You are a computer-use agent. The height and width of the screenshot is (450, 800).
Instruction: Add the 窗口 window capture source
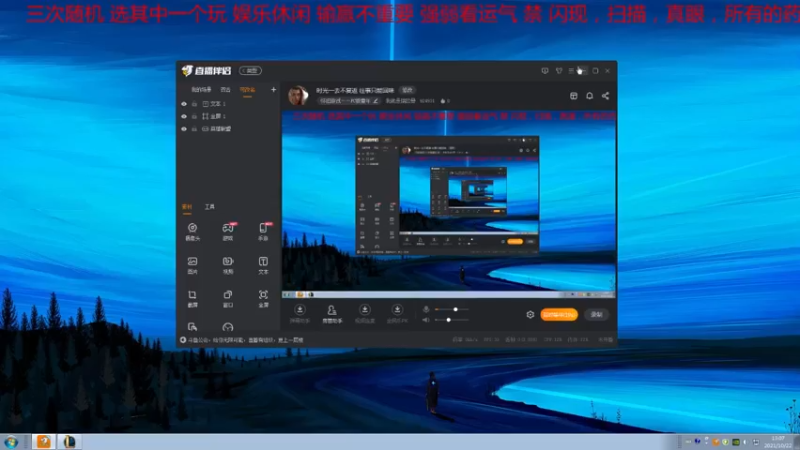click(x=228, y=298)
